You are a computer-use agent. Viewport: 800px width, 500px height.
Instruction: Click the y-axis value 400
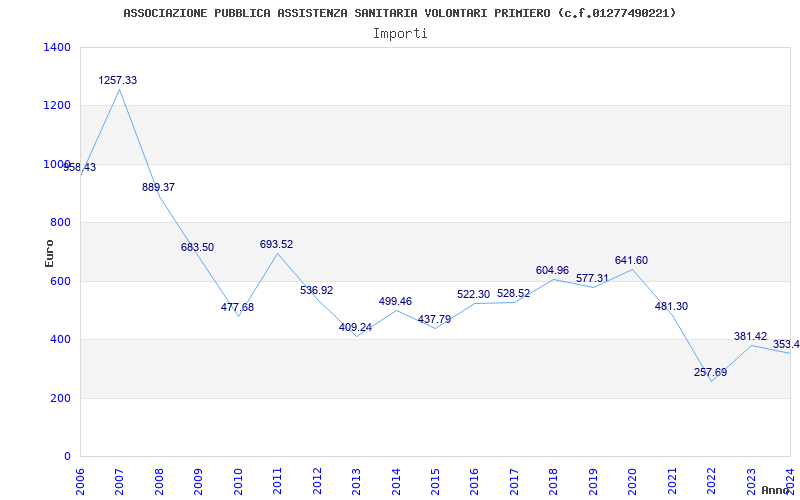(61, 339)
